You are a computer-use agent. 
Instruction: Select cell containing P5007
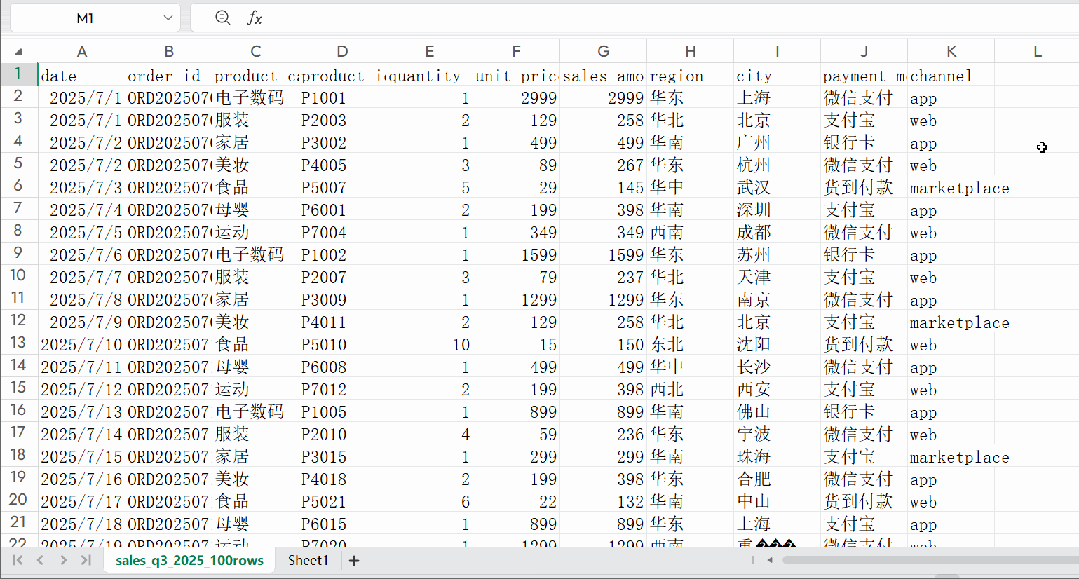tap(342, 187)
